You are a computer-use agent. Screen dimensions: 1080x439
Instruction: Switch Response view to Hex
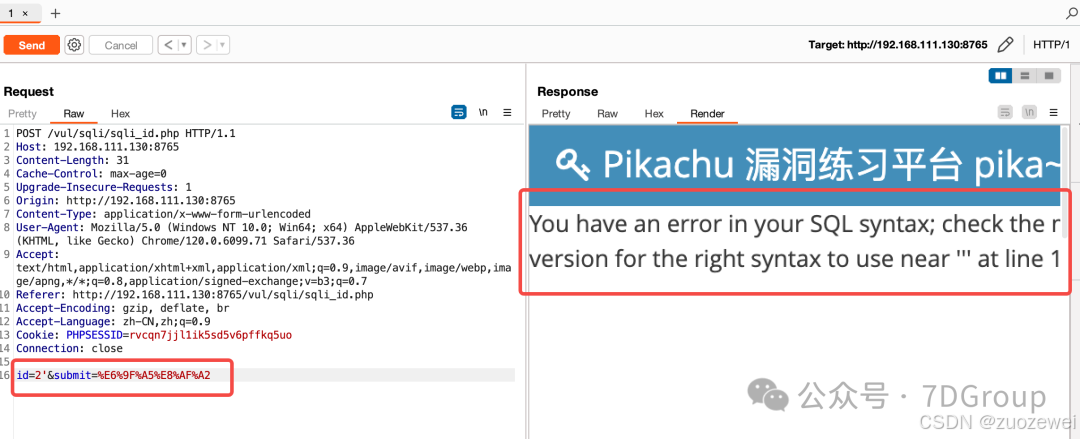coord(654,114)
